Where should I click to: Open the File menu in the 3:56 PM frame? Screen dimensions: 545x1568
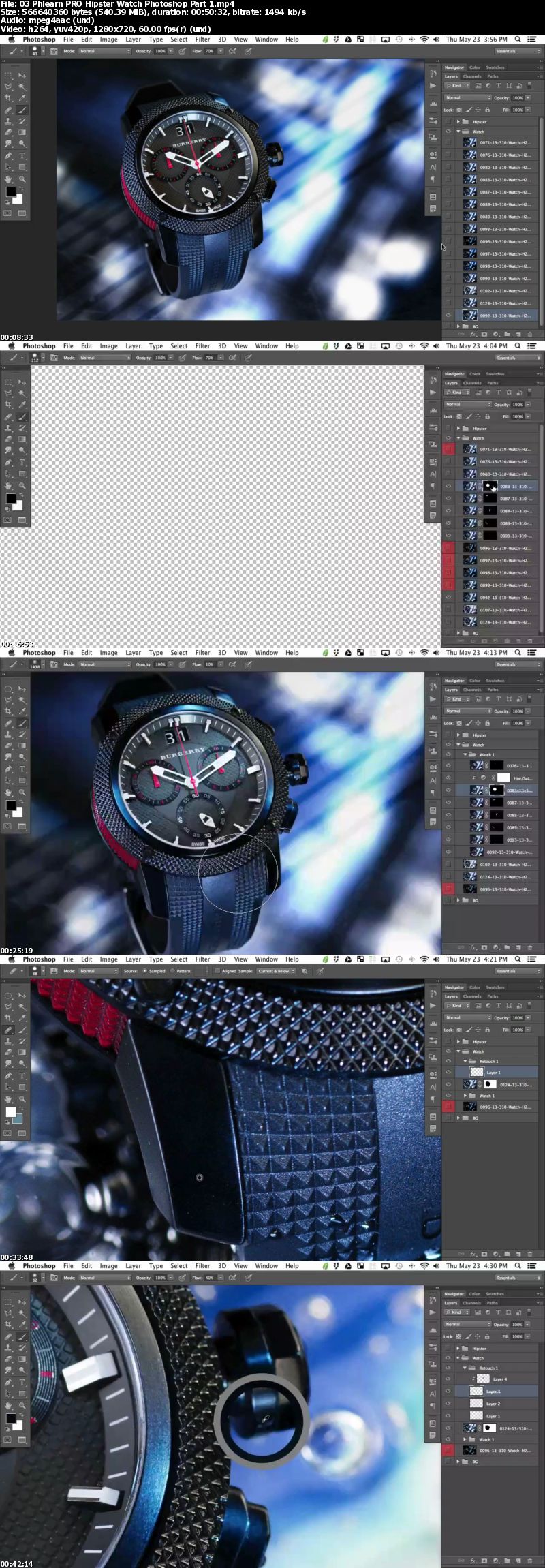(x=68, y=40)
